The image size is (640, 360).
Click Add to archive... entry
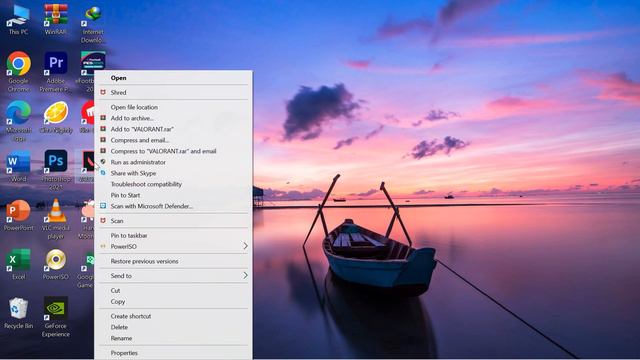pos(173,118)
